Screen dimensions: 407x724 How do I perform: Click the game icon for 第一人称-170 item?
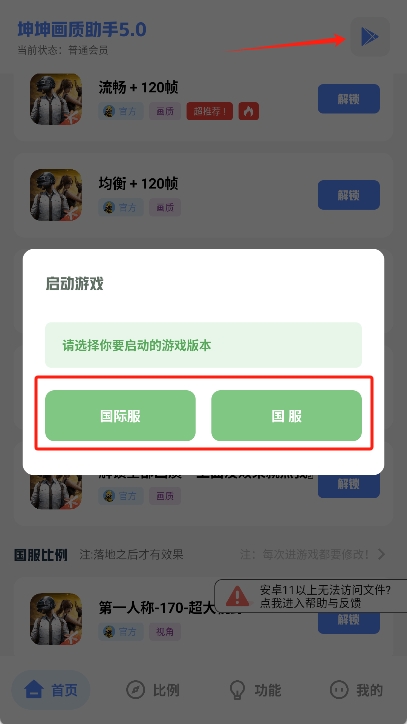pos(56,619)
